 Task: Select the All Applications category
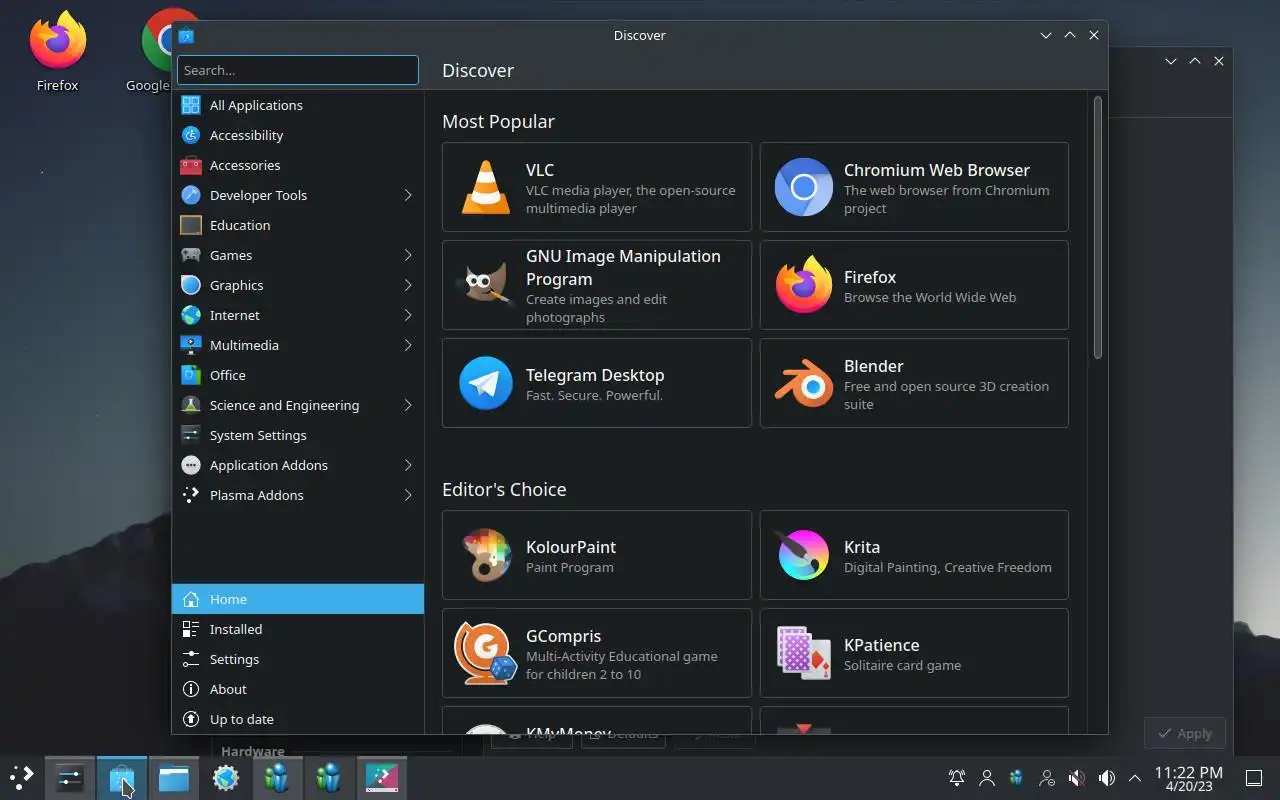298,105
